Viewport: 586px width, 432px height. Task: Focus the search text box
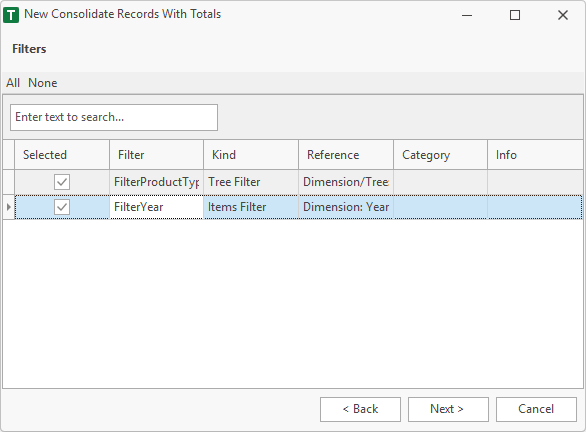114,117
